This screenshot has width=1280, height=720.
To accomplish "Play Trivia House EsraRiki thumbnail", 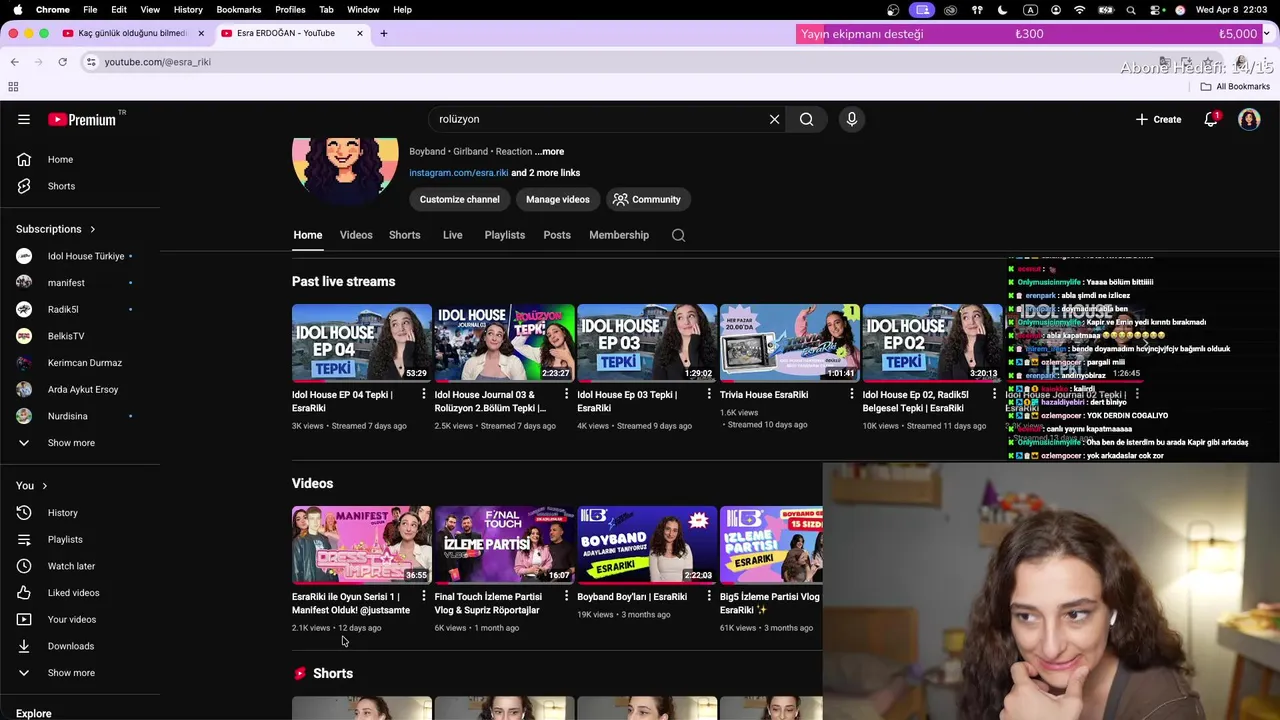I will [x=789, y=343].
